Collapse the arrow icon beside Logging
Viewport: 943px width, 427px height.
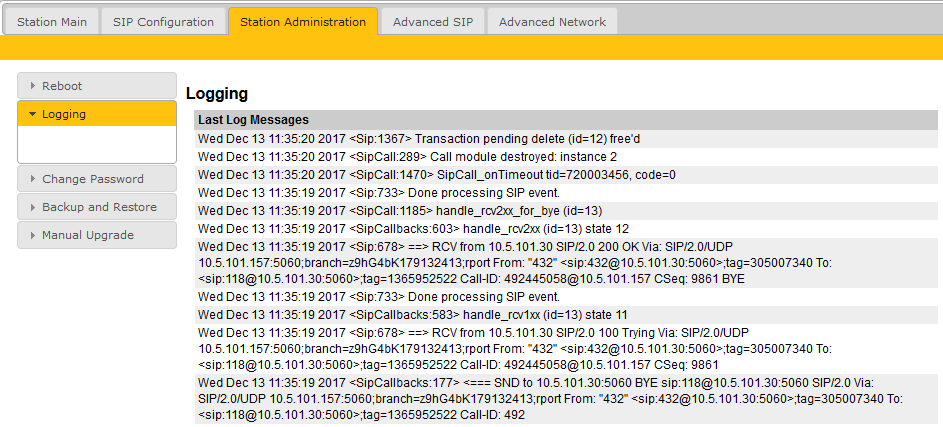[x=33, y=114]
